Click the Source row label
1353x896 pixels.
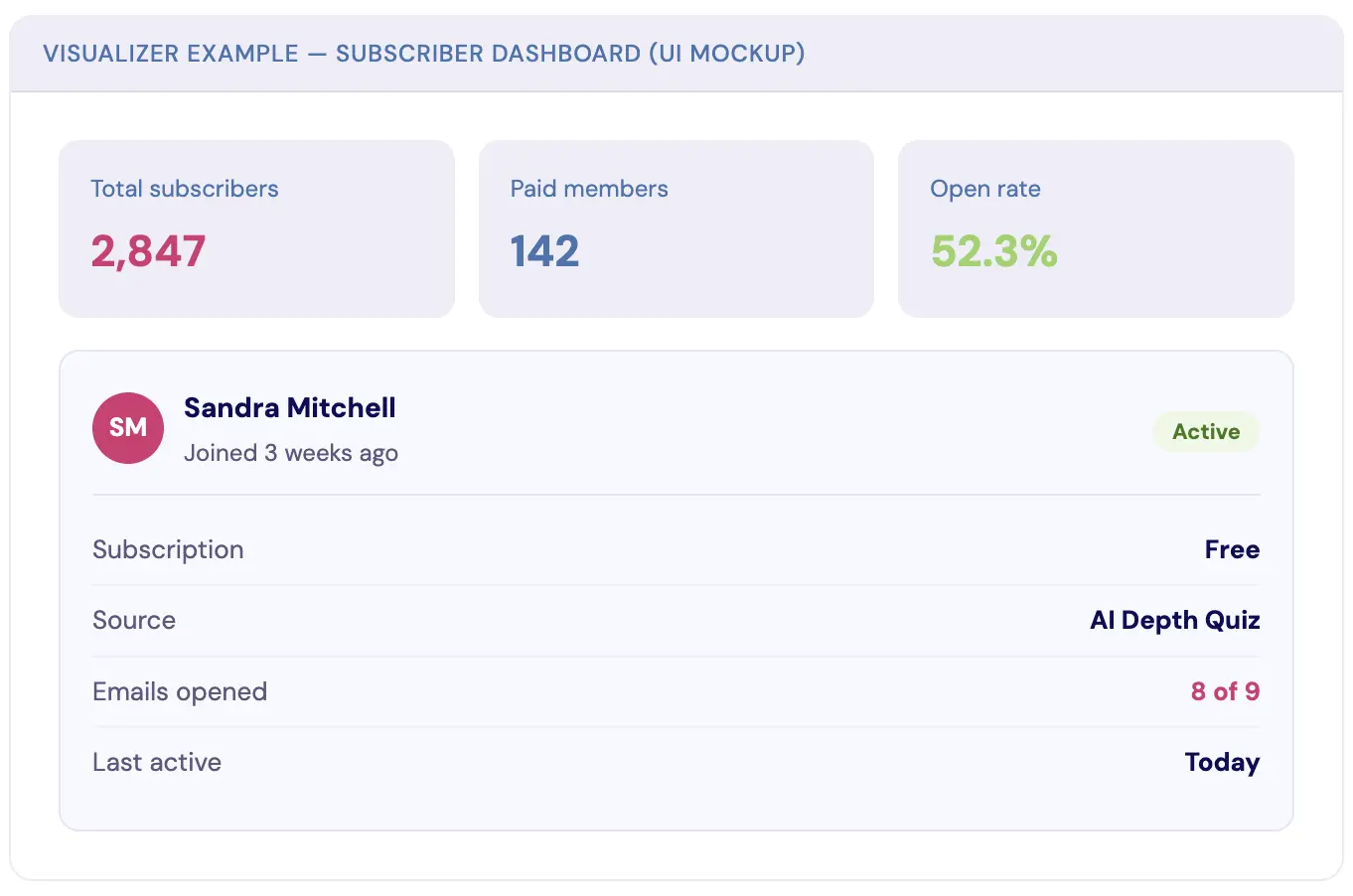[134, 621]
